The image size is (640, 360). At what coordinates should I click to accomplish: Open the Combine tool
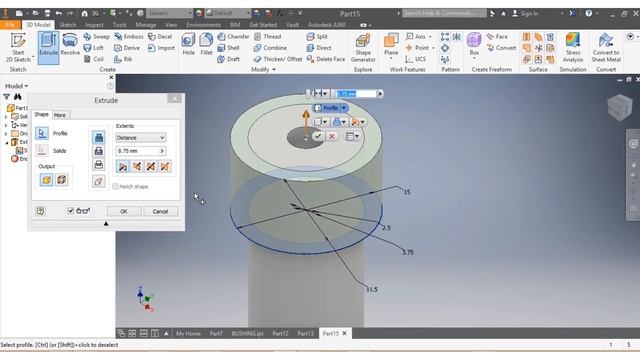coord(270,48)
